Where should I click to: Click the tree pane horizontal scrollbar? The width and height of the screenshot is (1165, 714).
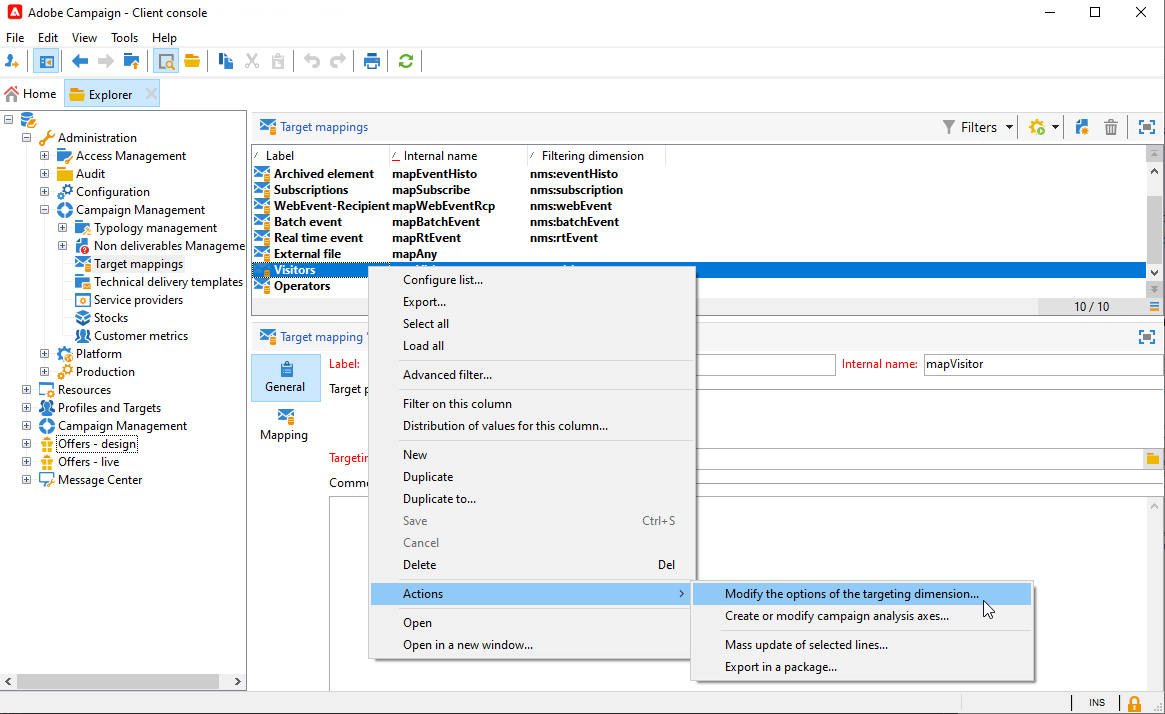(x=117, y=681)
